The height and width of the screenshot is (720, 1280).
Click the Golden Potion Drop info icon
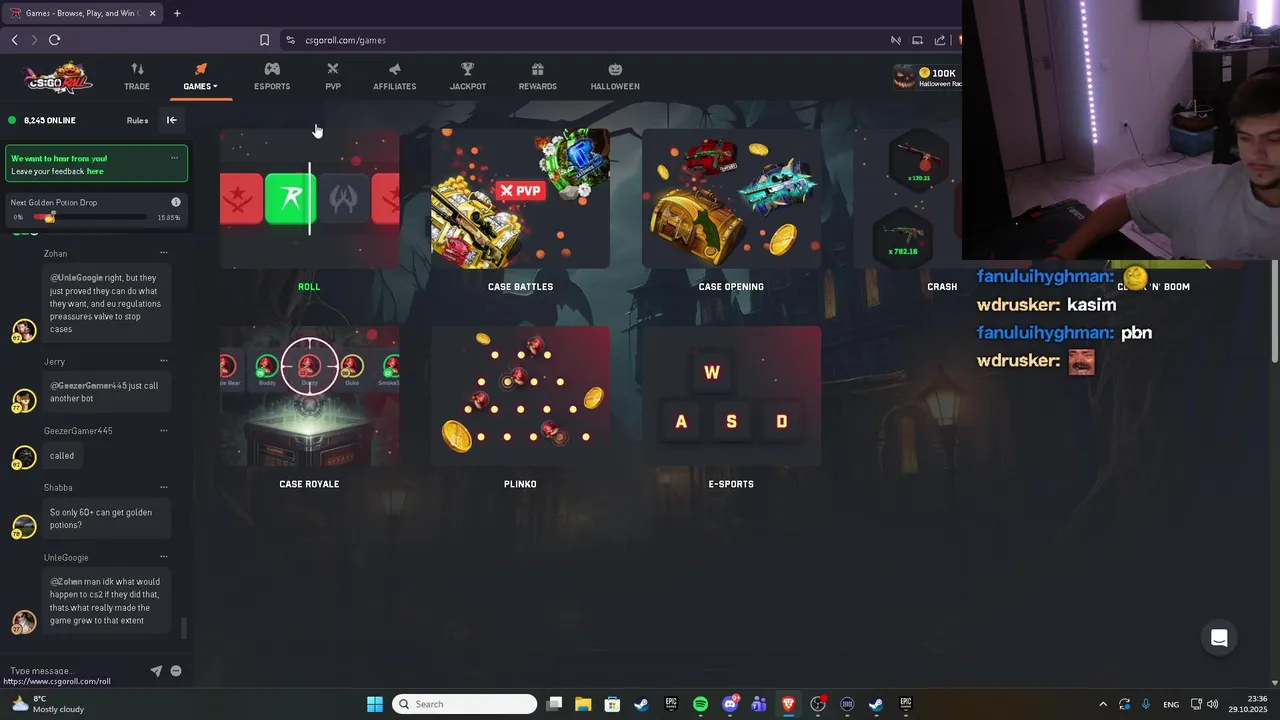coord(176,202)
